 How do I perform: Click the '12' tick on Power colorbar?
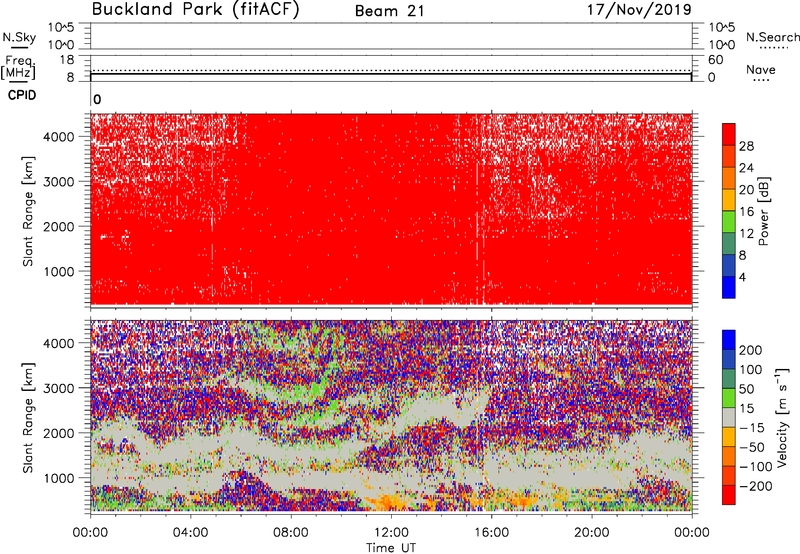pos(746,234)
